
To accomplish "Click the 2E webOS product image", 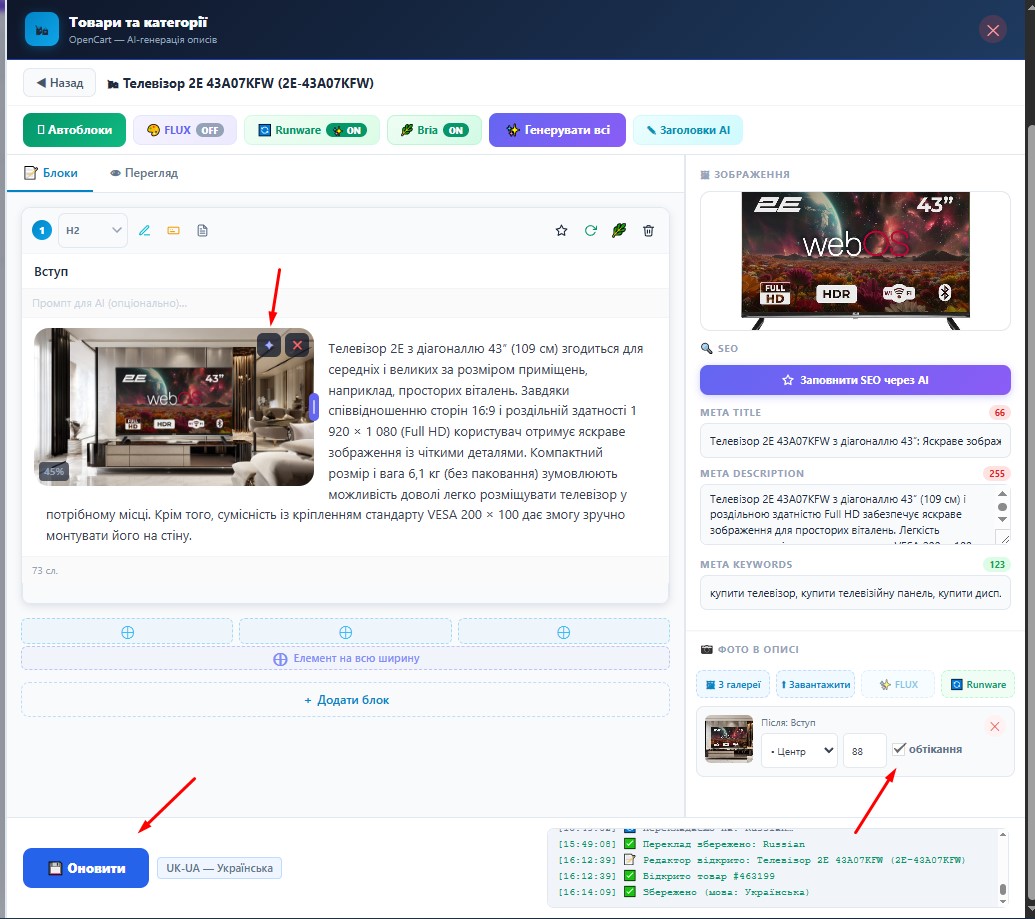I will point(855,260).
